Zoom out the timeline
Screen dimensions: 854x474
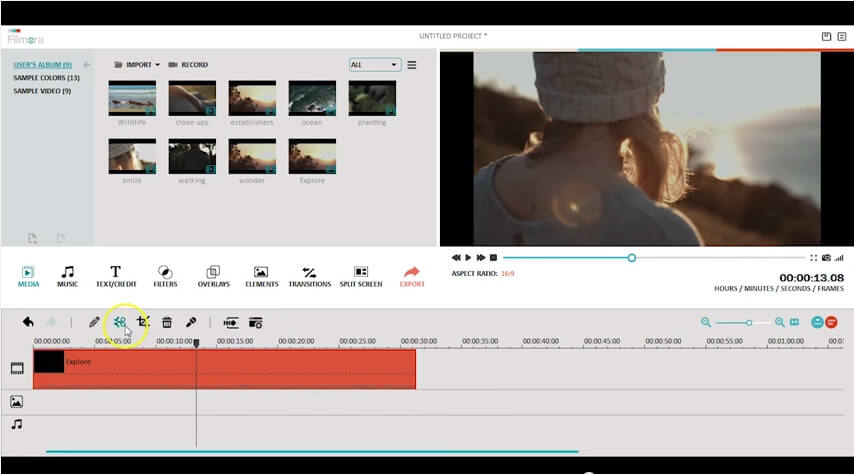[706, 322]
